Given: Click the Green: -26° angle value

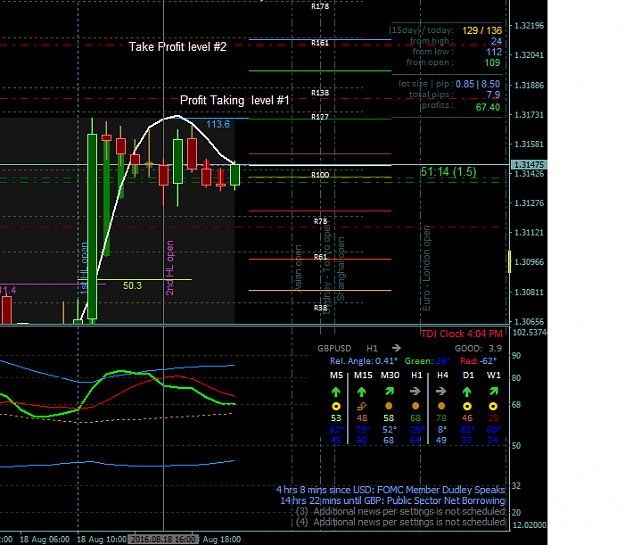Looking at the screenshot, I should [427, 361].
